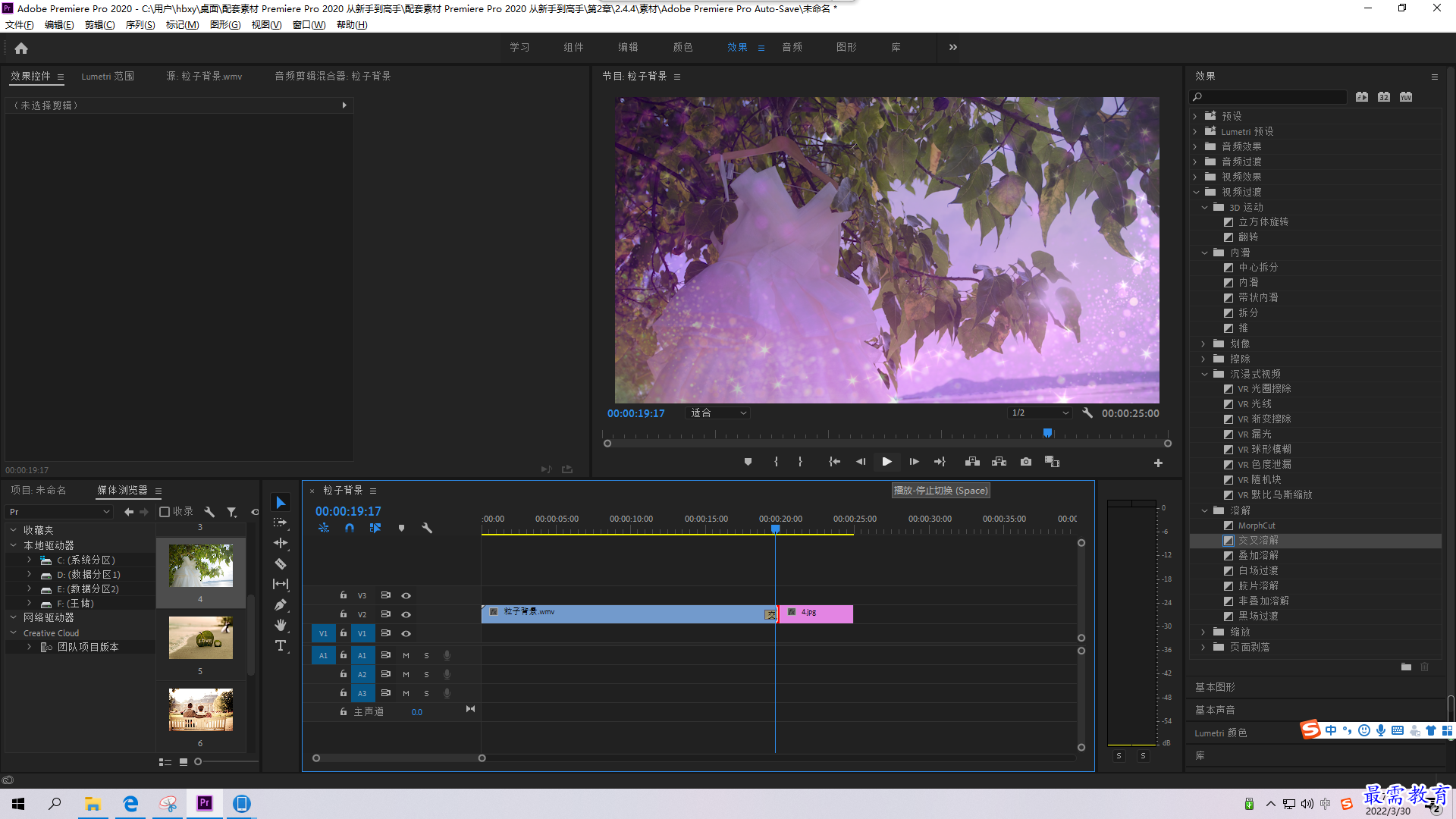Screen dimensions: 1456x819
Task: Select the Track Select Forward tool
Action: click(281, 523)
